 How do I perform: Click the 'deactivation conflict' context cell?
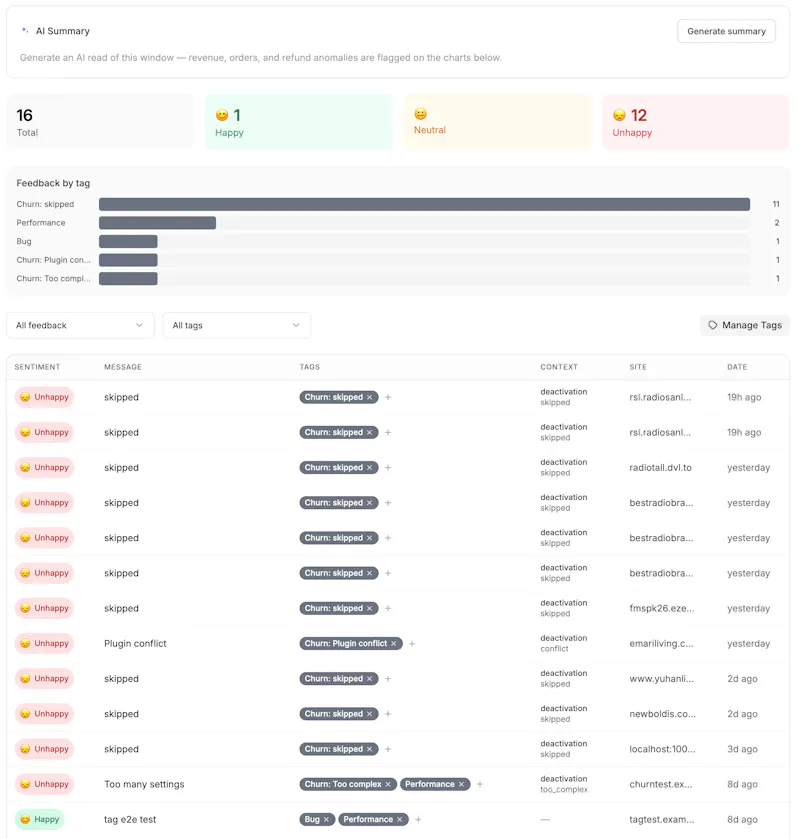563,643
